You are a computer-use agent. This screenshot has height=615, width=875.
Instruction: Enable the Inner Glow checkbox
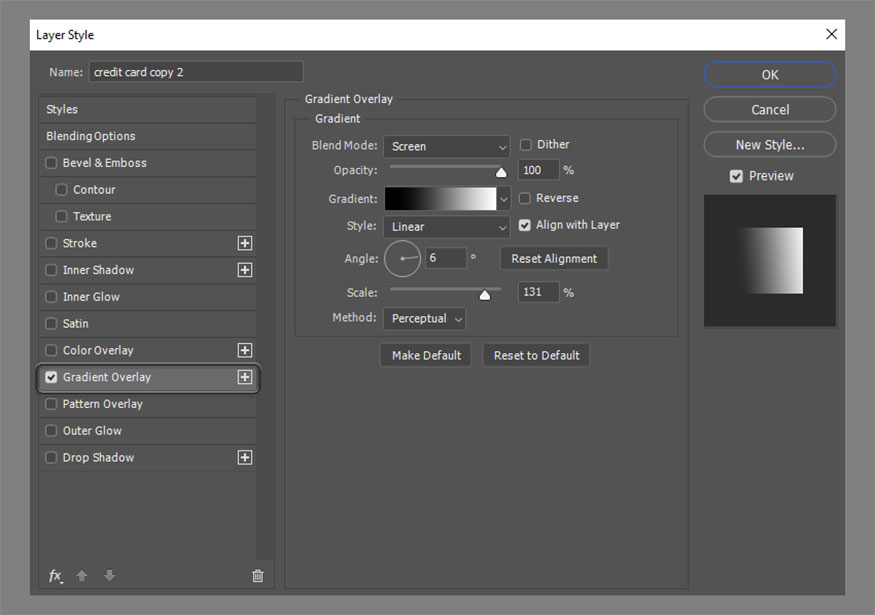(x=51, y=297)
